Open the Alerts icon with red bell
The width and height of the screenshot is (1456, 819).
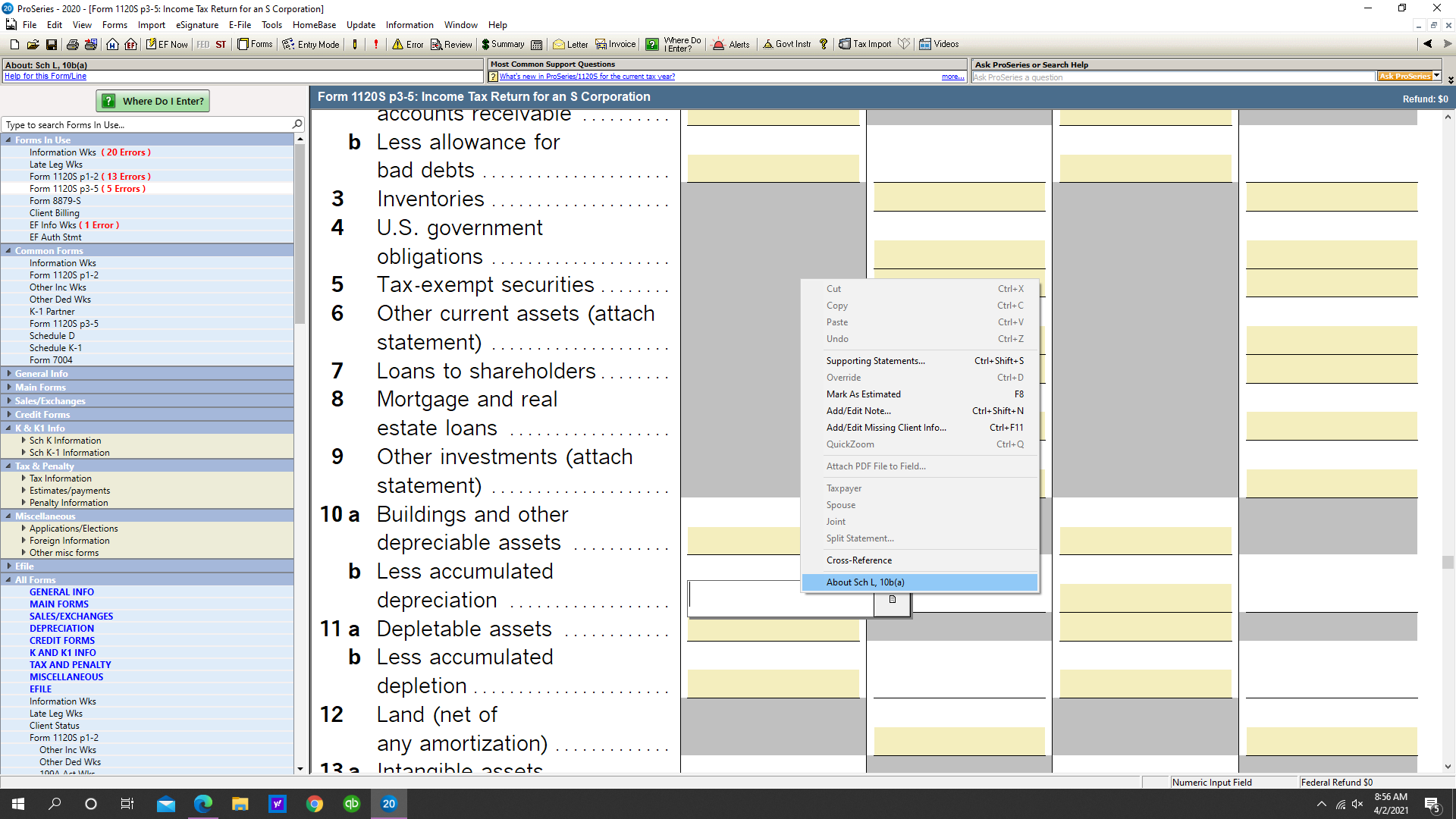pos(730,44)
